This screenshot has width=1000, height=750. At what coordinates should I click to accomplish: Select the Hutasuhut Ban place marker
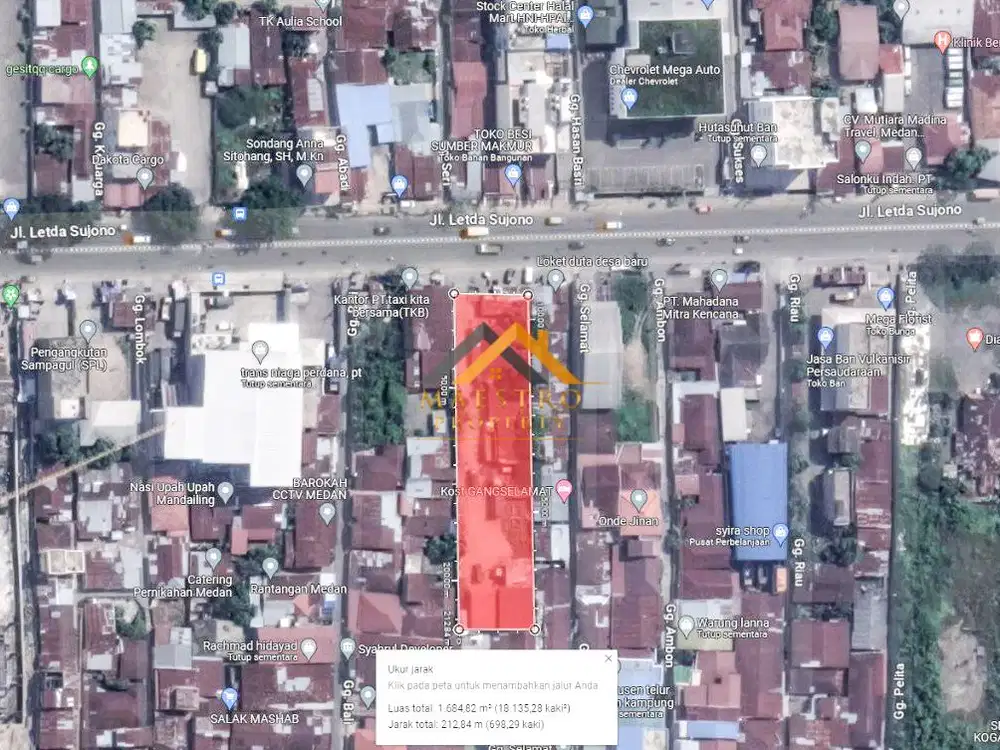[x=759, y=154]
